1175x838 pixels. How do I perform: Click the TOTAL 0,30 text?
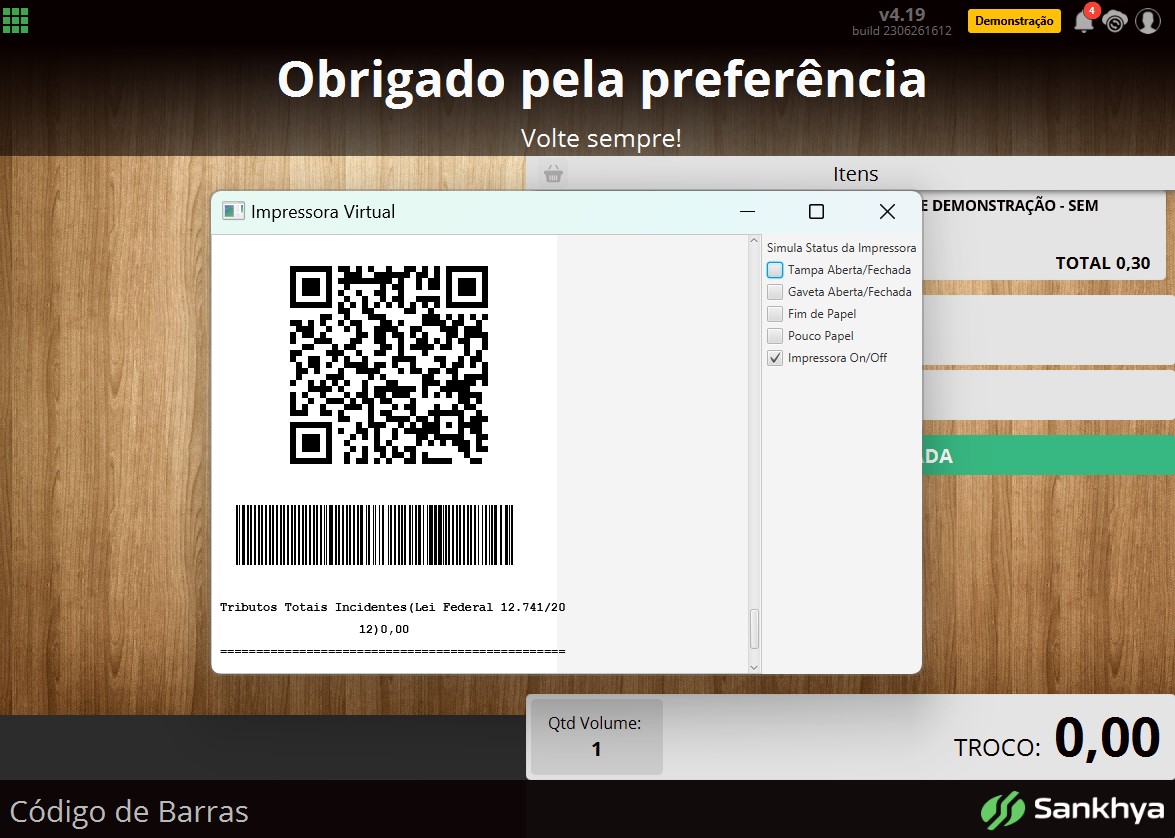[x=1102, y=263]
